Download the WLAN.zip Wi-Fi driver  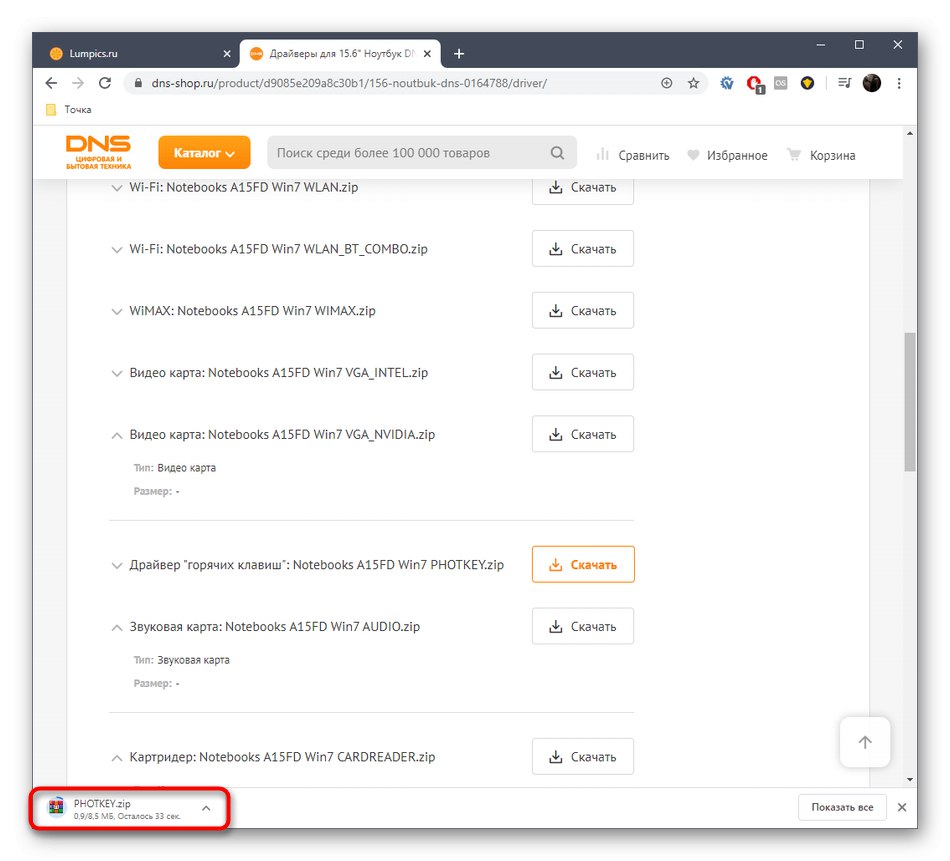(x=583, y=189)
